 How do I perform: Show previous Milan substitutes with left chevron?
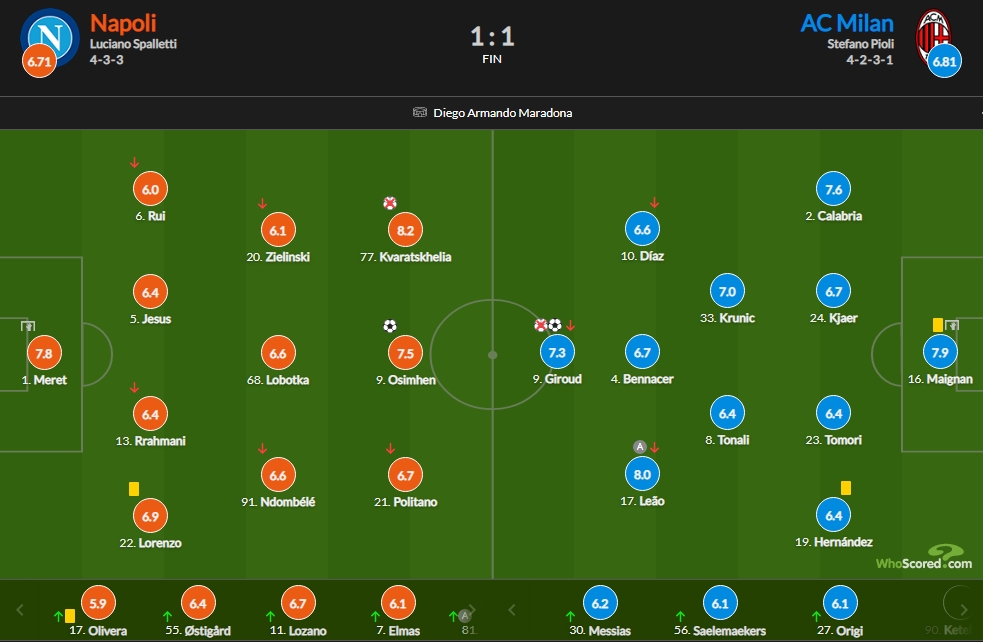pyautogui.click(x=512, y=610)
